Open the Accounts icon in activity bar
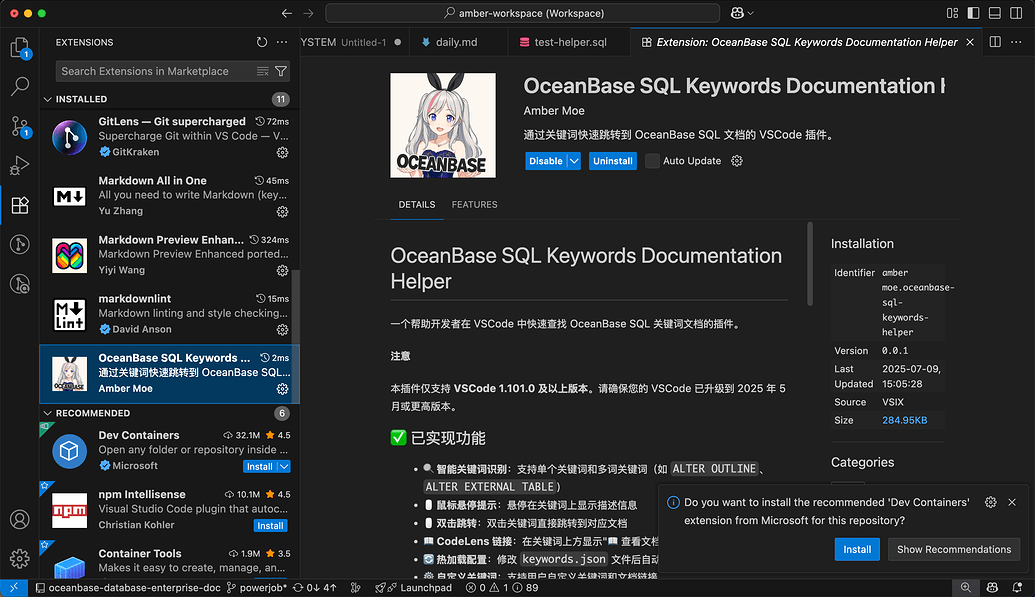Viewport: 1035px width, 597px height. click(x=19, y=520)
